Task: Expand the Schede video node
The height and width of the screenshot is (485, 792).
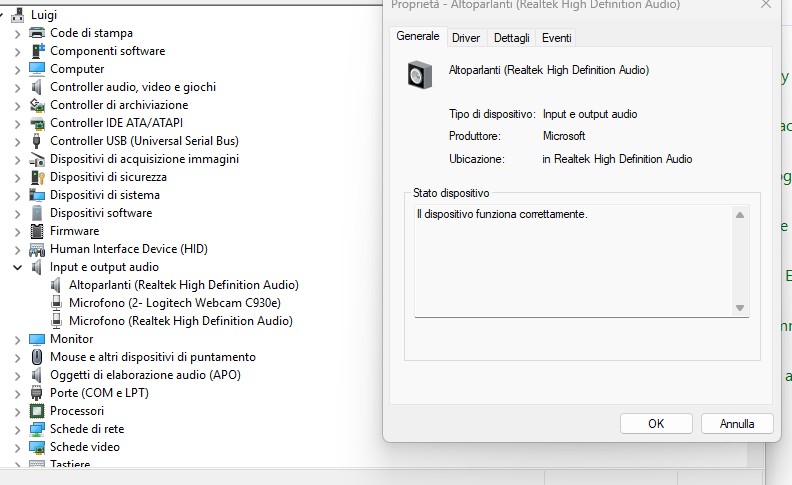Action: click(18, 448)
